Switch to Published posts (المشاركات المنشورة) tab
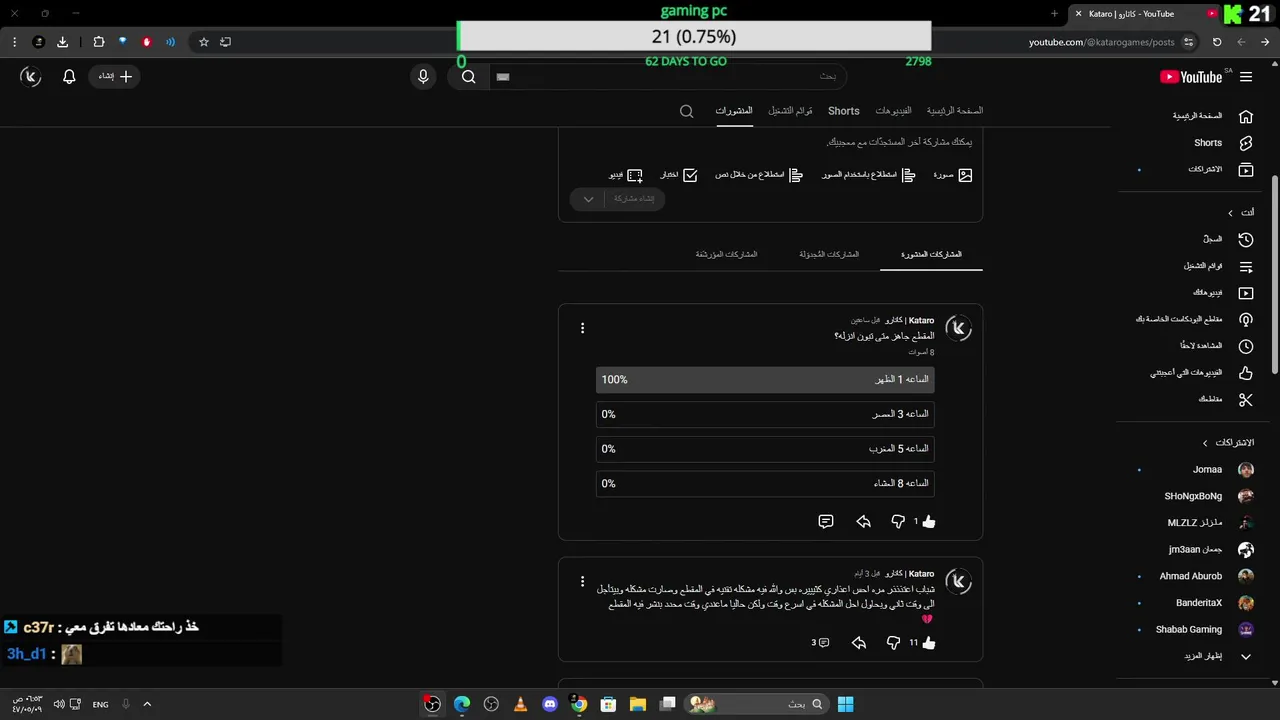The height and width of the screenshot is (720, 1280). (931, 254)
